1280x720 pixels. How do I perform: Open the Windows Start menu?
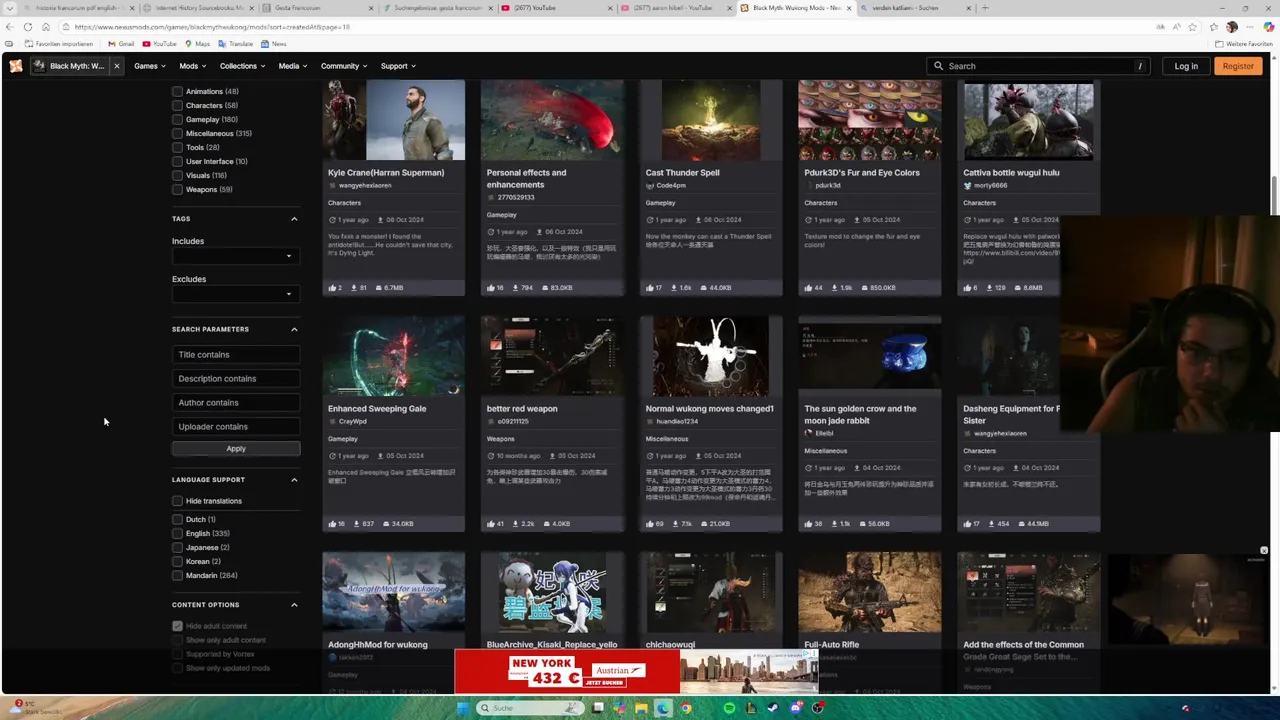[x=462, y=708]
